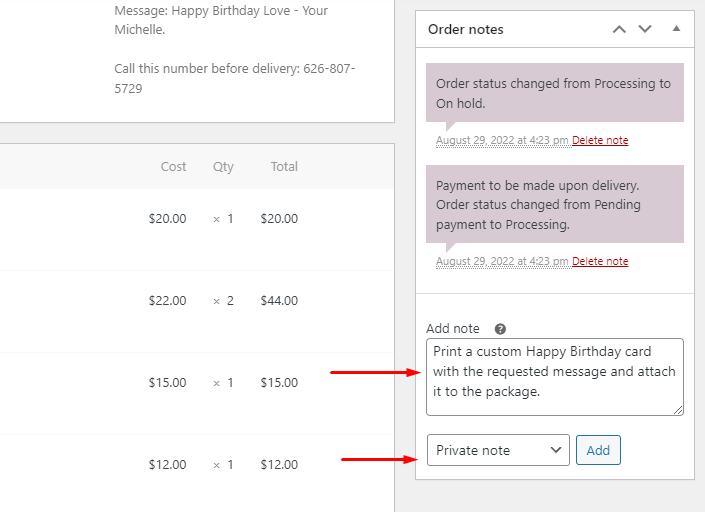The width and height of the screenshot is (705, 512).
Task: Delete the 'Payment upon delivery' note
Action: tap(600, 261)
